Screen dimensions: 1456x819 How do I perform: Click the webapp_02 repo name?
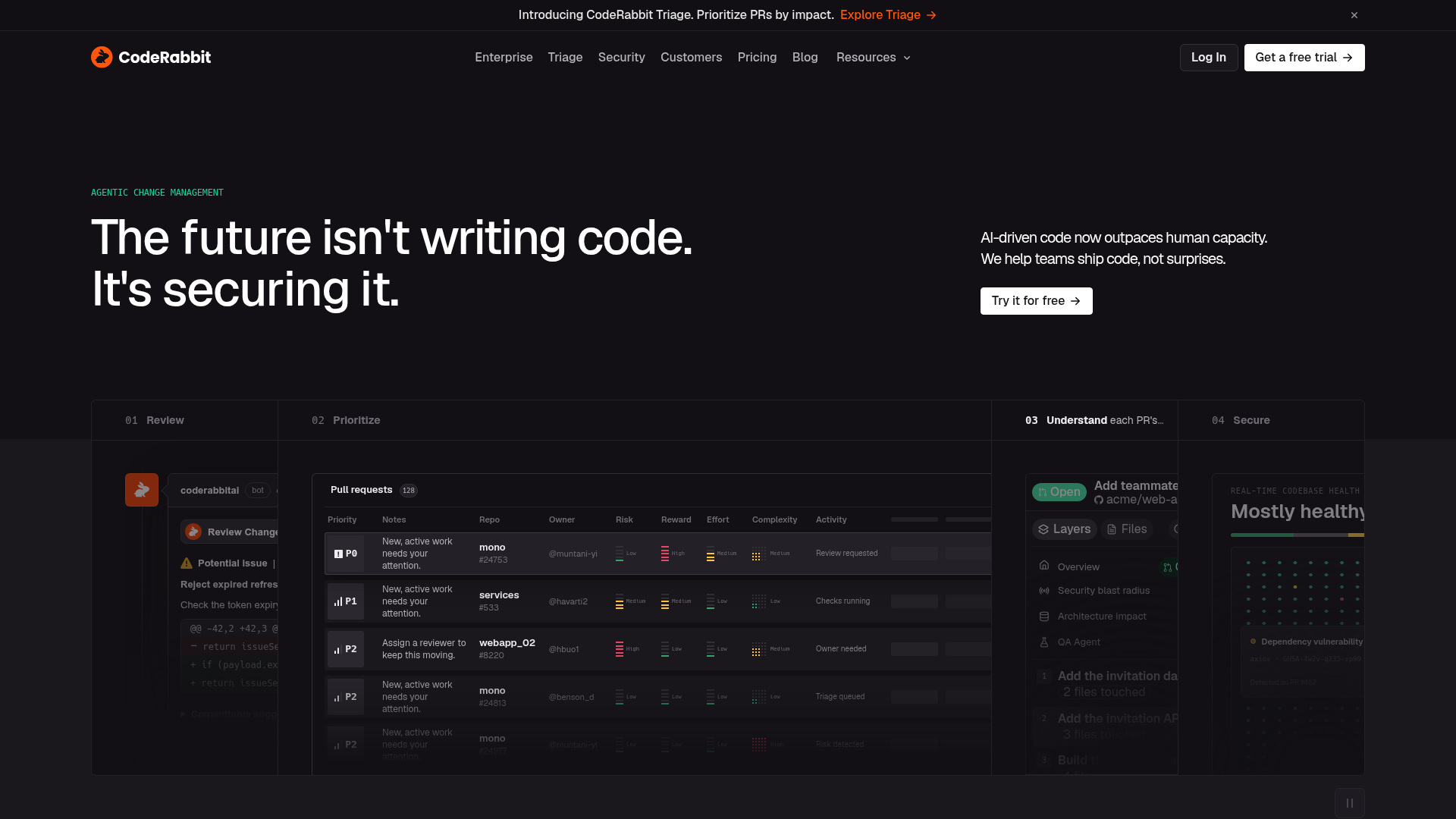pos(507,643)
